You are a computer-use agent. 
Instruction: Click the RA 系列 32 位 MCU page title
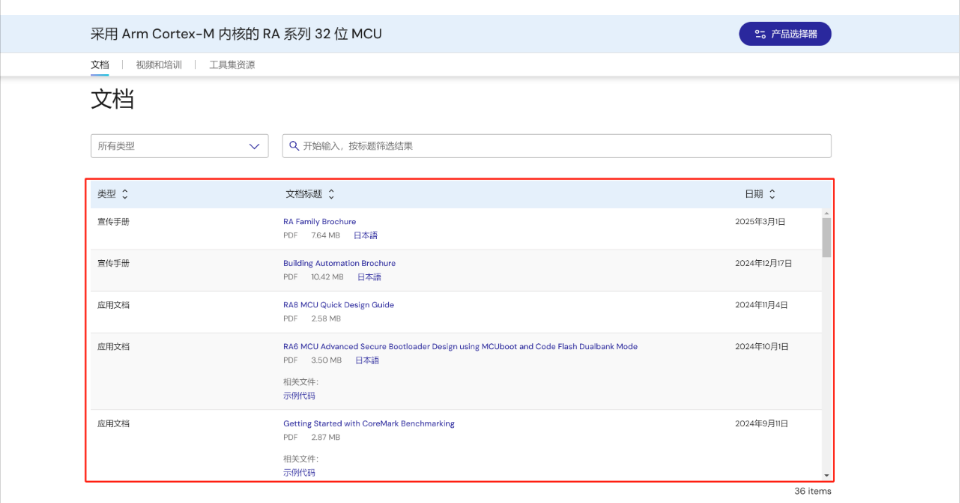click(236, 34)
